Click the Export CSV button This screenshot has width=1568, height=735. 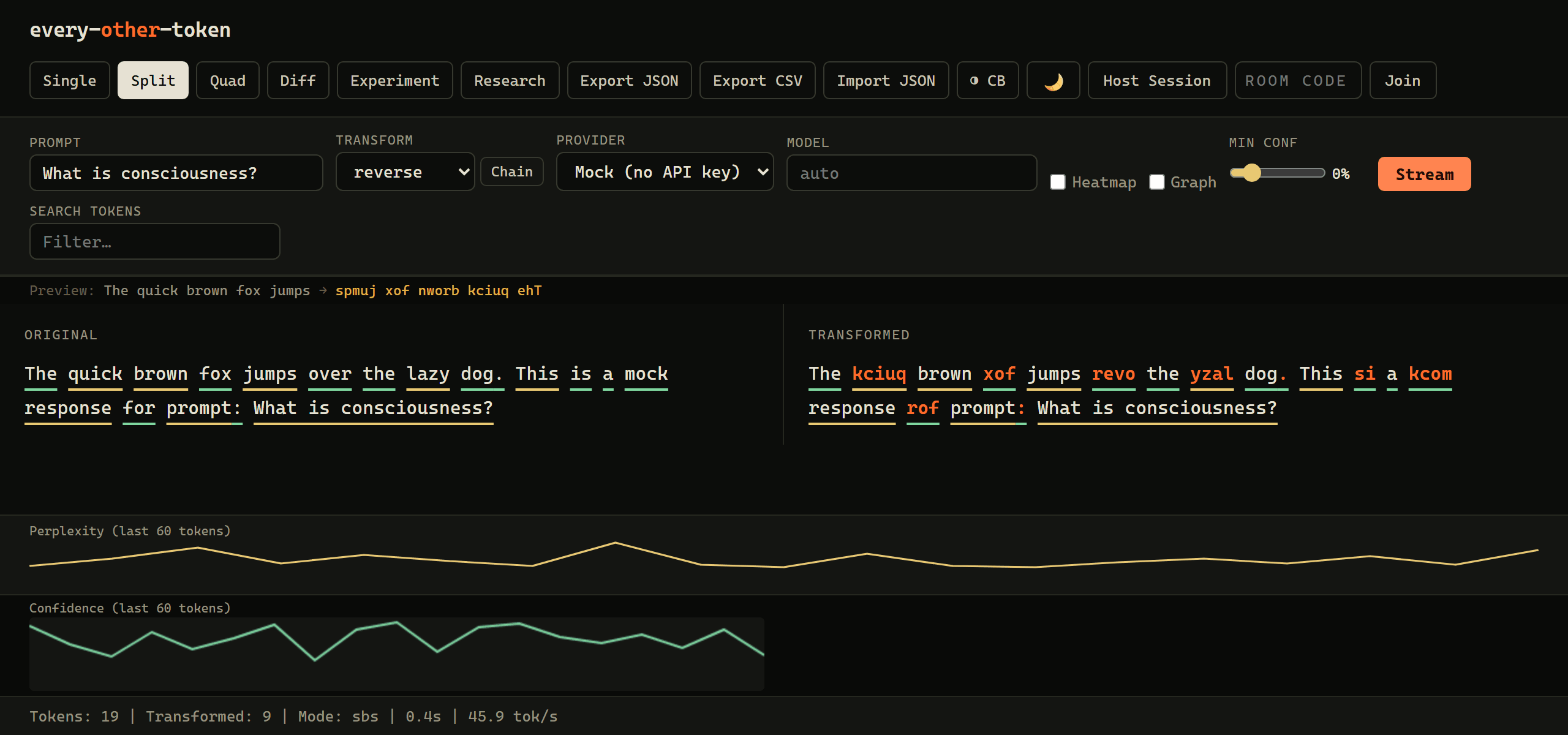(757, 80)
